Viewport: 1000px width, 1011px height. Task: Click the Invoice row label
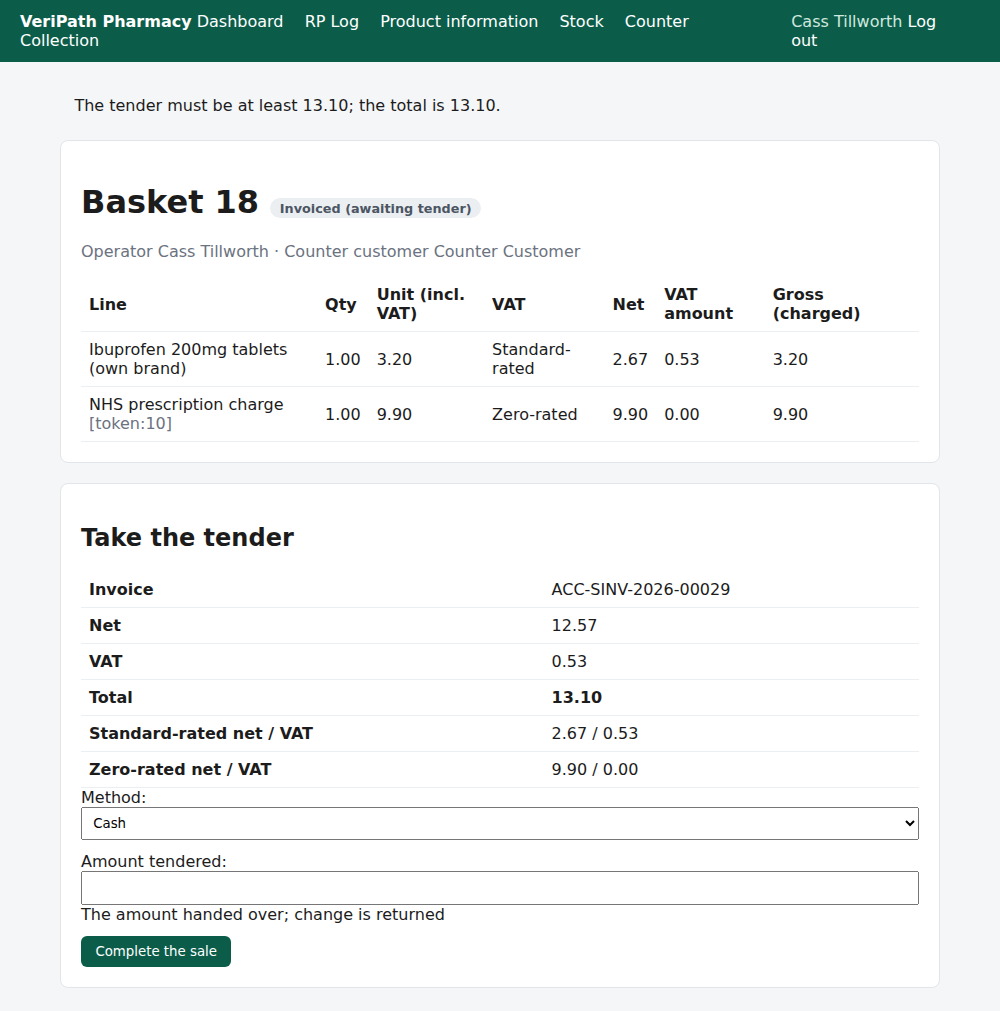click(121, 589)
